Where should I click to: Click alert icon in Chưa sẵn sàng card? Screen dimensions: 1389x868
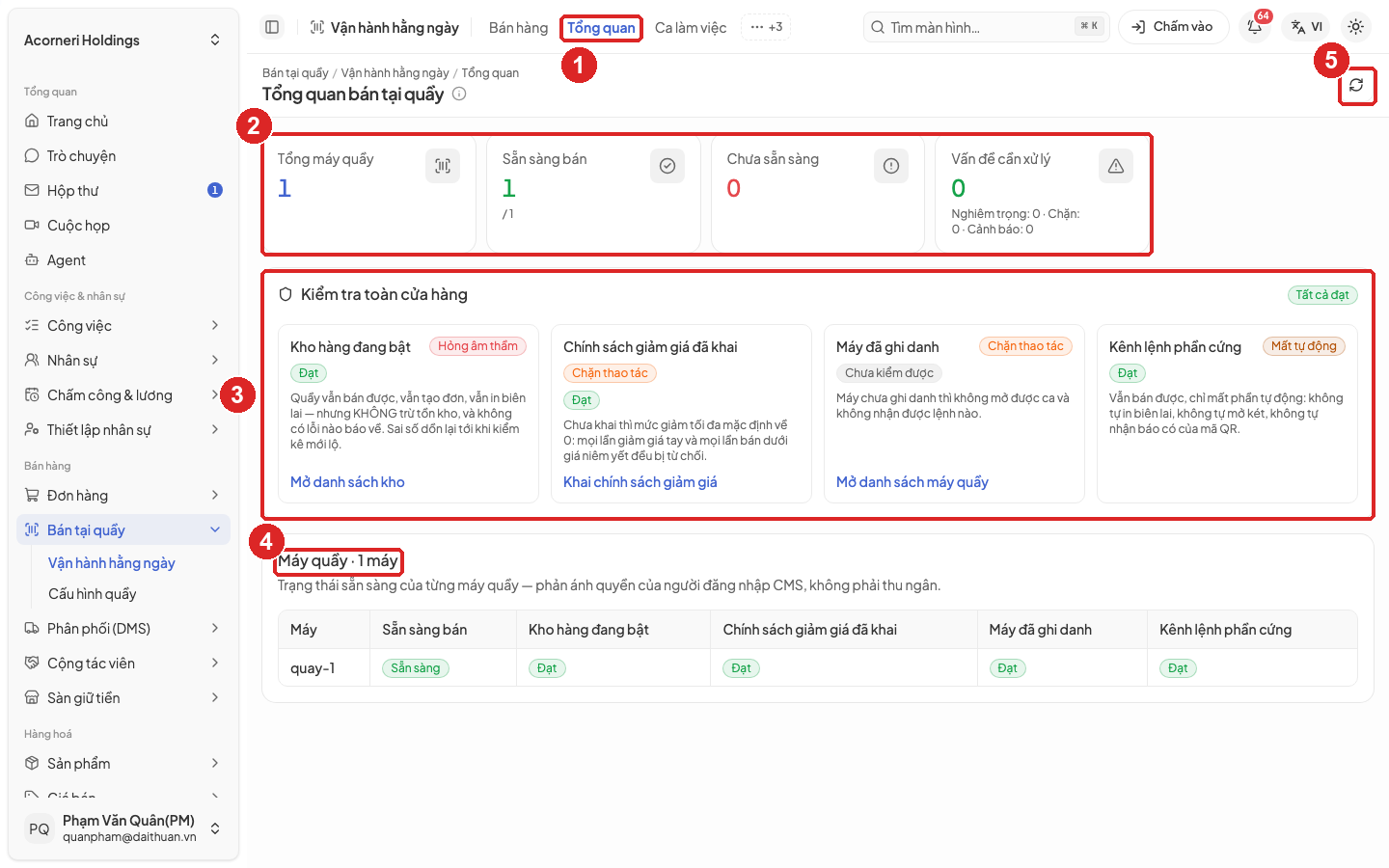[x=891, y=166]
